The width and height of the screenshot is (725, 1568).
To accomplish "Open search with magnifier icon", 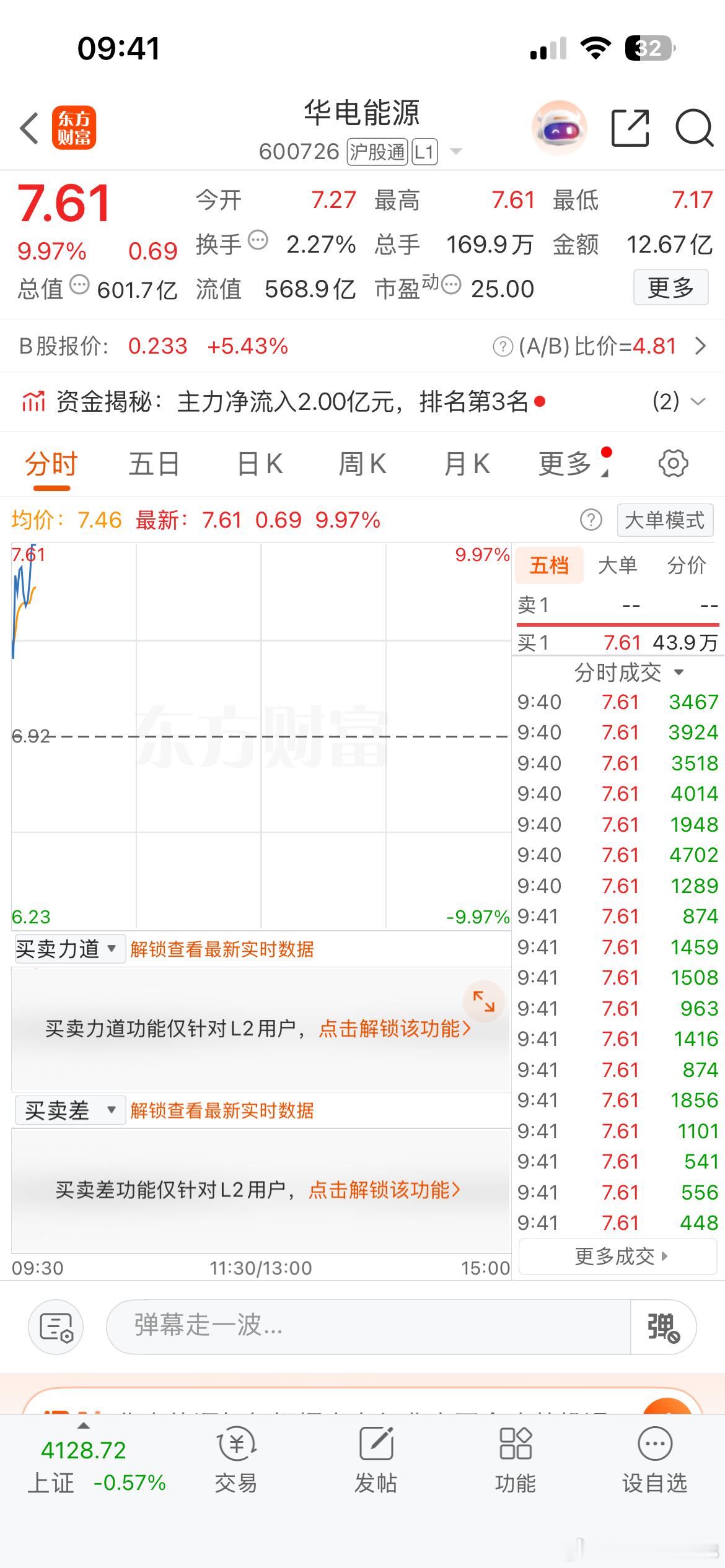I will (x=694, y=128).
